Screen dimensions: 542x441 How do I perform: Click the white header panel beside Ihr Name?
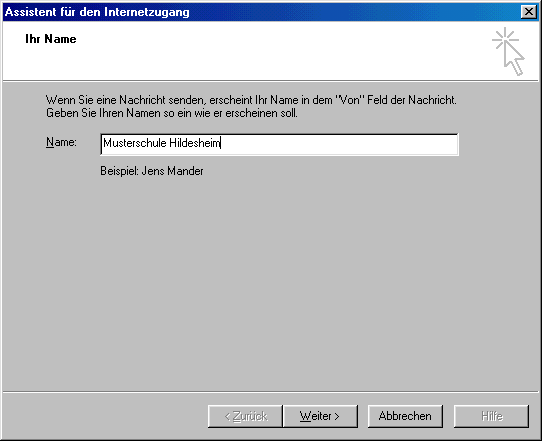pyautogui.click(x=277, y=52)
